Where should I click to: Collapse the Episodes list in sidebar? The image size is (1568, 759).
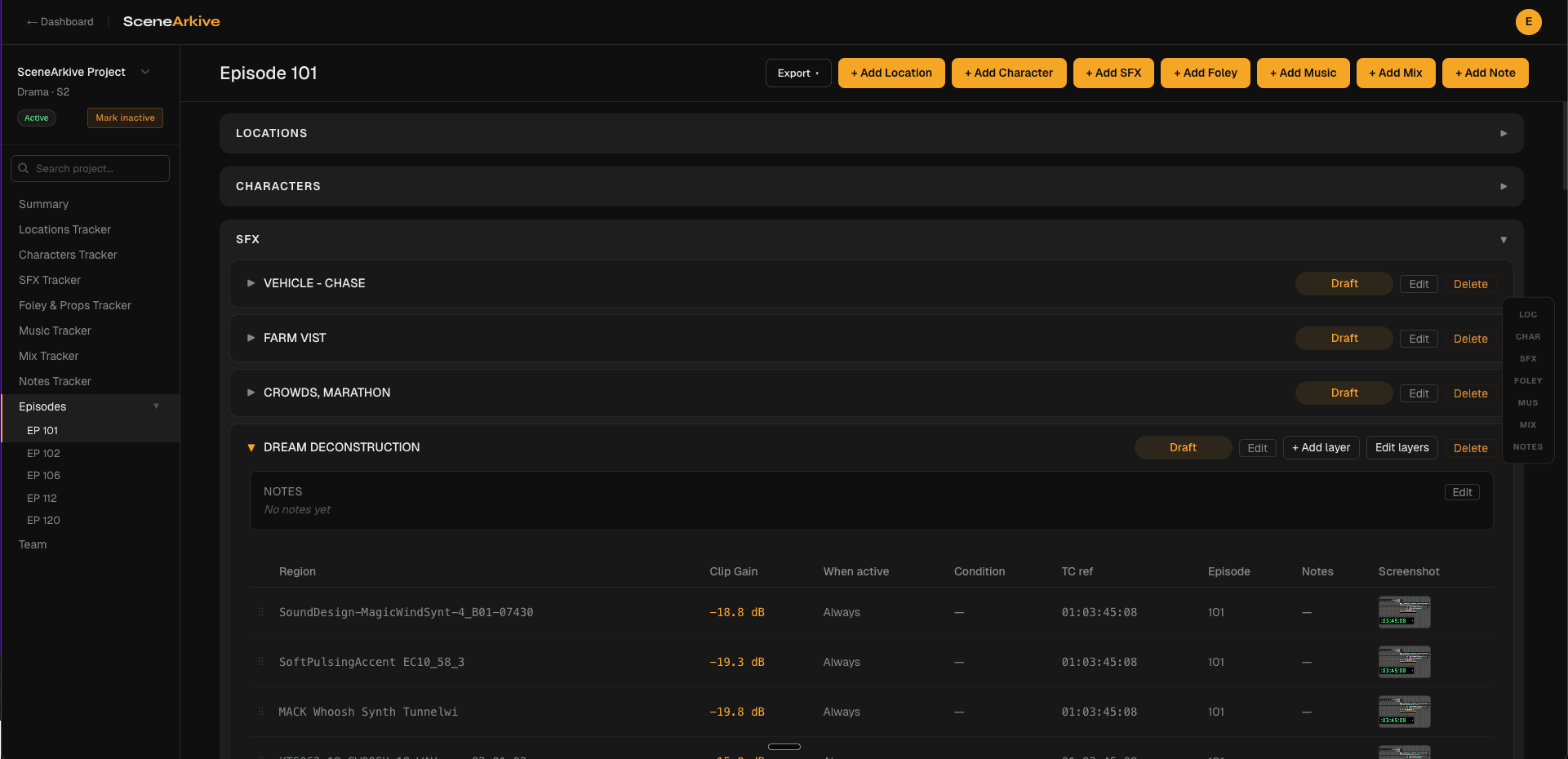[x=156, y=406]
